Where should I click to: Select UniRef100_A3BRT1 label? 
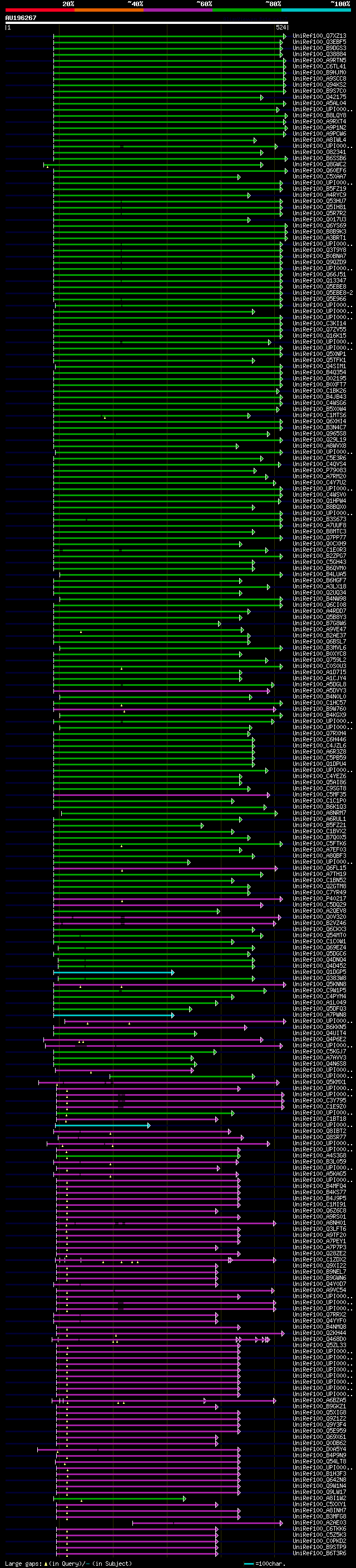coord(319,238)
